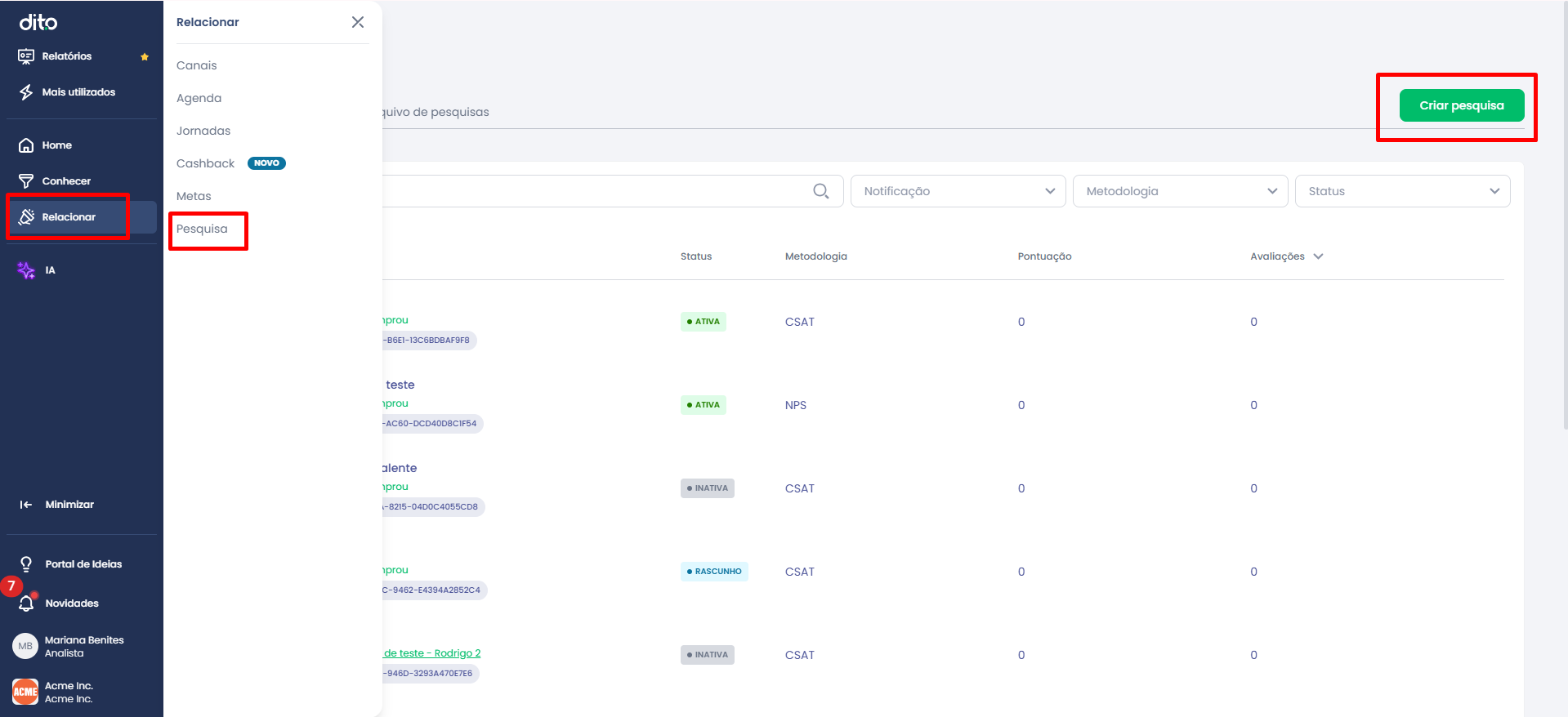The width and height of the screenshot is (1568, 717).
Task: Open the 'de teste - Rodrigo 2' survey link
Action: pos(431,653)
